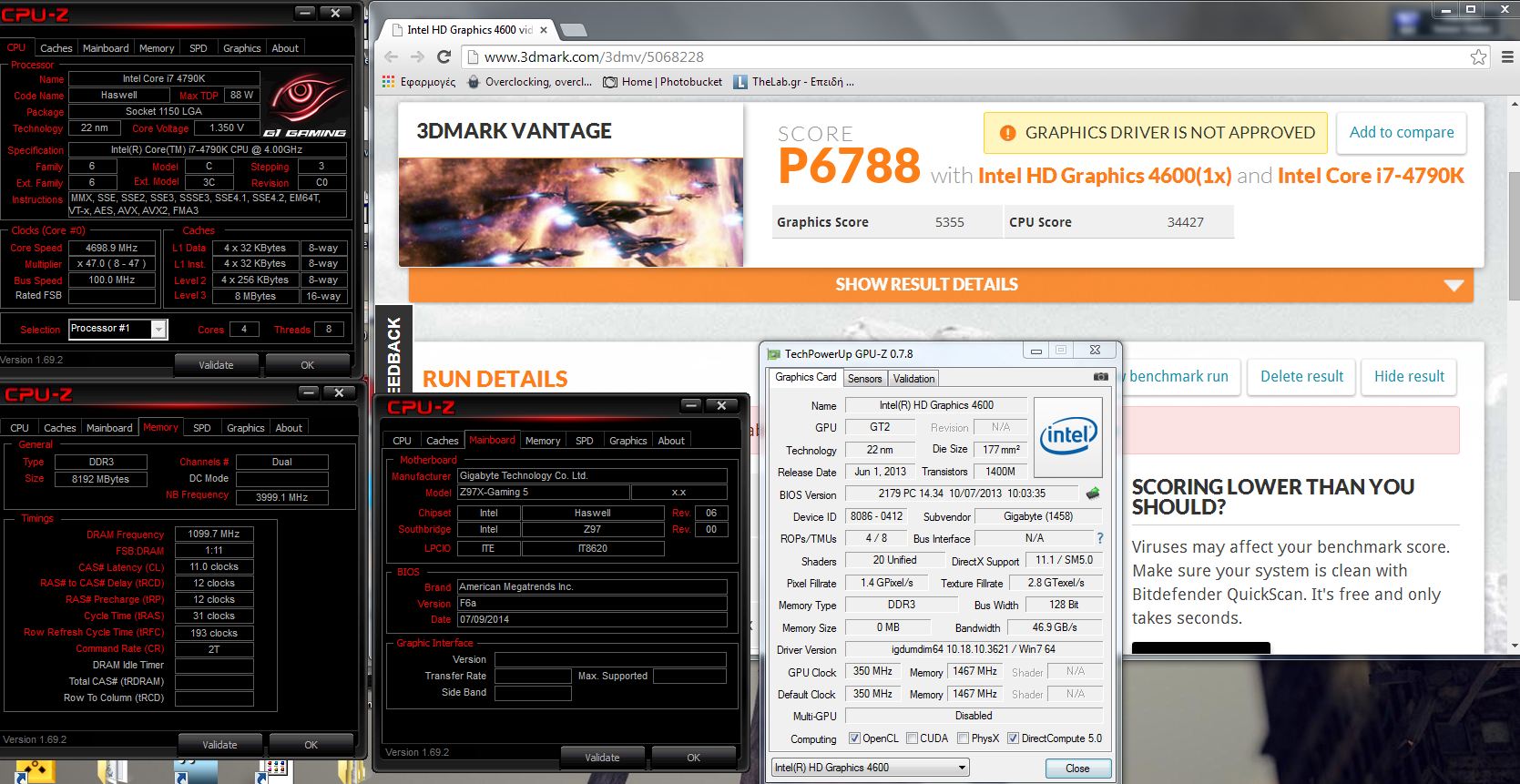1520x784 pixels.
Task: Click OK in the CPU-Z Mainboard window
Action: click(694, 758)
